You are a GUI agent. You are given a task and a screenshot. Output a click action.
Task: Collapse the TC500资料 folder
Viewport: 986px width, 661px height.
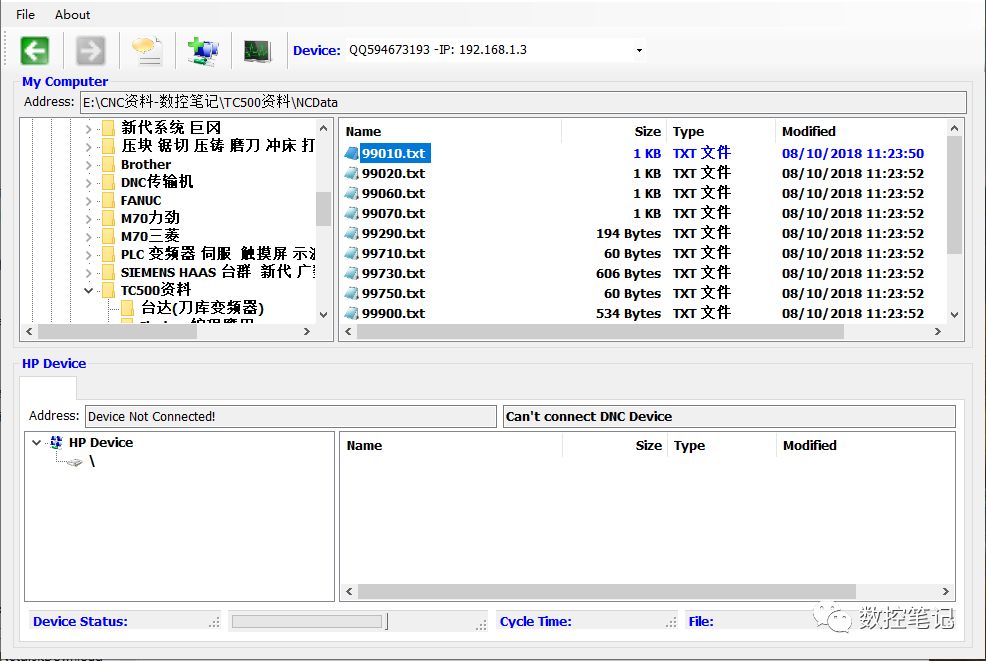click(89, 290)
